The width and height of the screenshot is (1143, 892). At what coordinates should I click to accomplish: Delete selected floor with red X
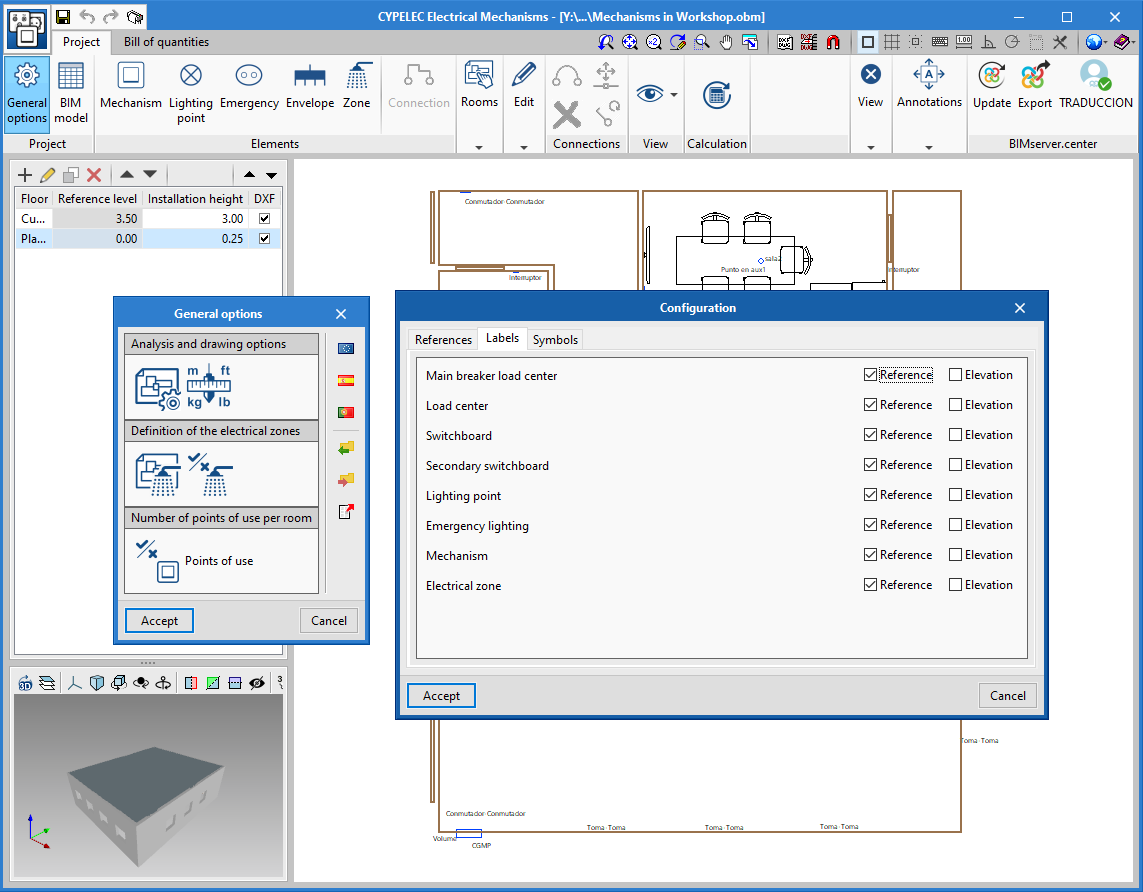(94, 175)
